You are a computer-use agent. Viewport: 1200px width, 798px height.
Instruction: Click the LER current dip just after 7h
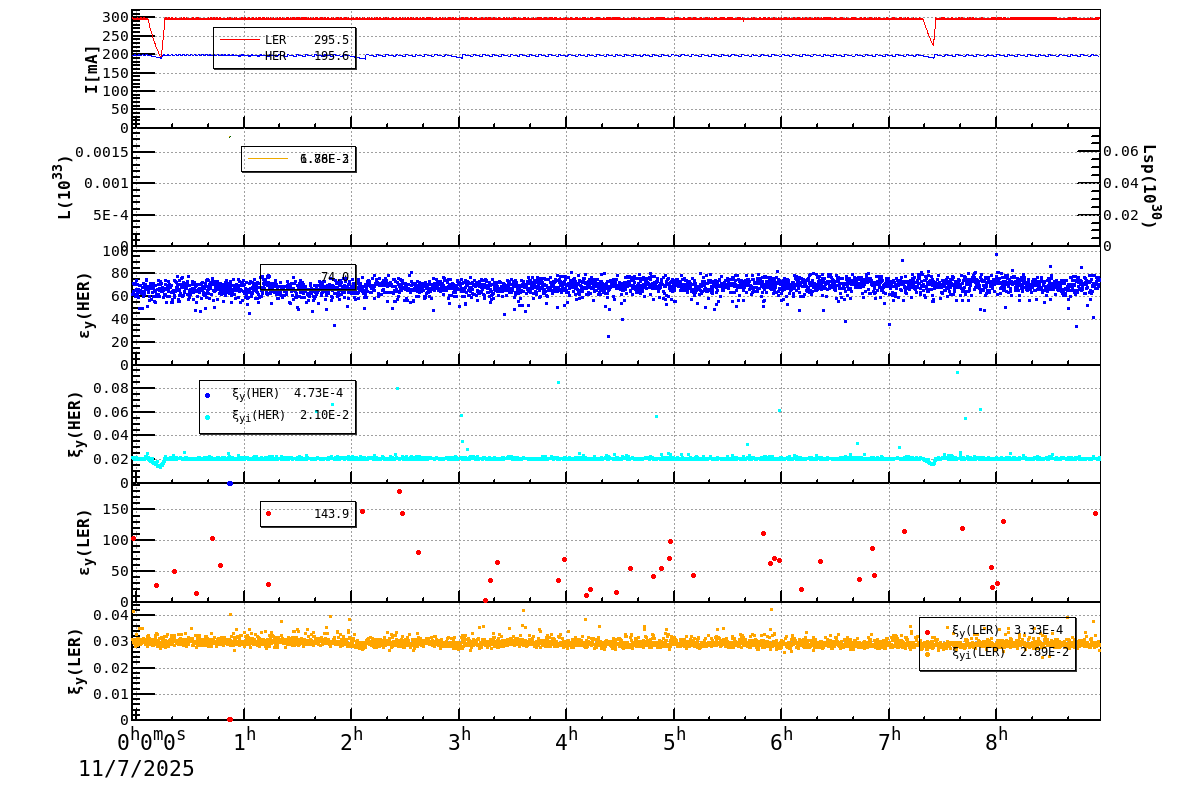pyautogui.click(x=933, y=42)
